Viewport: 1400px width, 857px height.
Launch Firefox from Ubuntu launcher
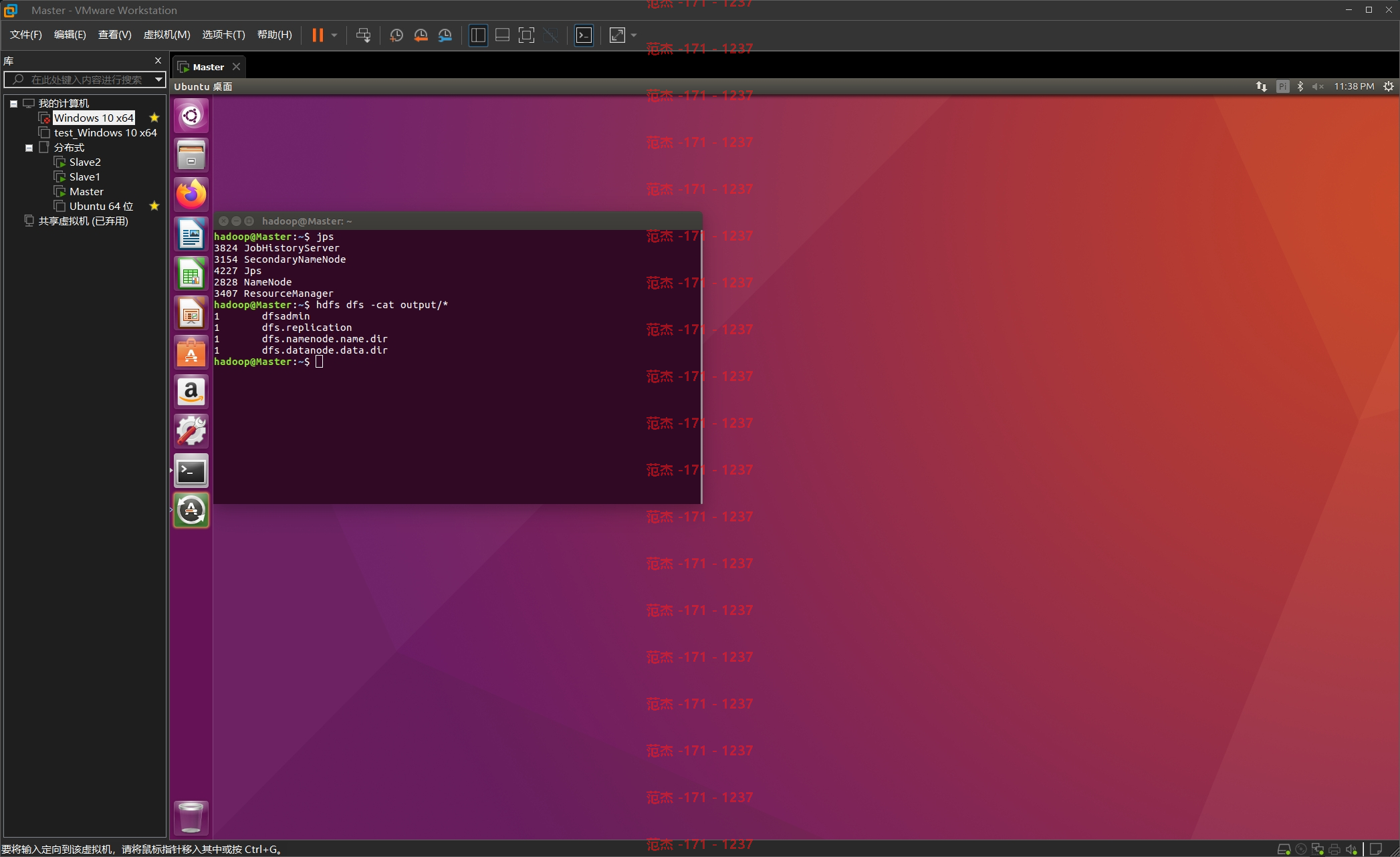pyautogui.click(x=191, y=195)
